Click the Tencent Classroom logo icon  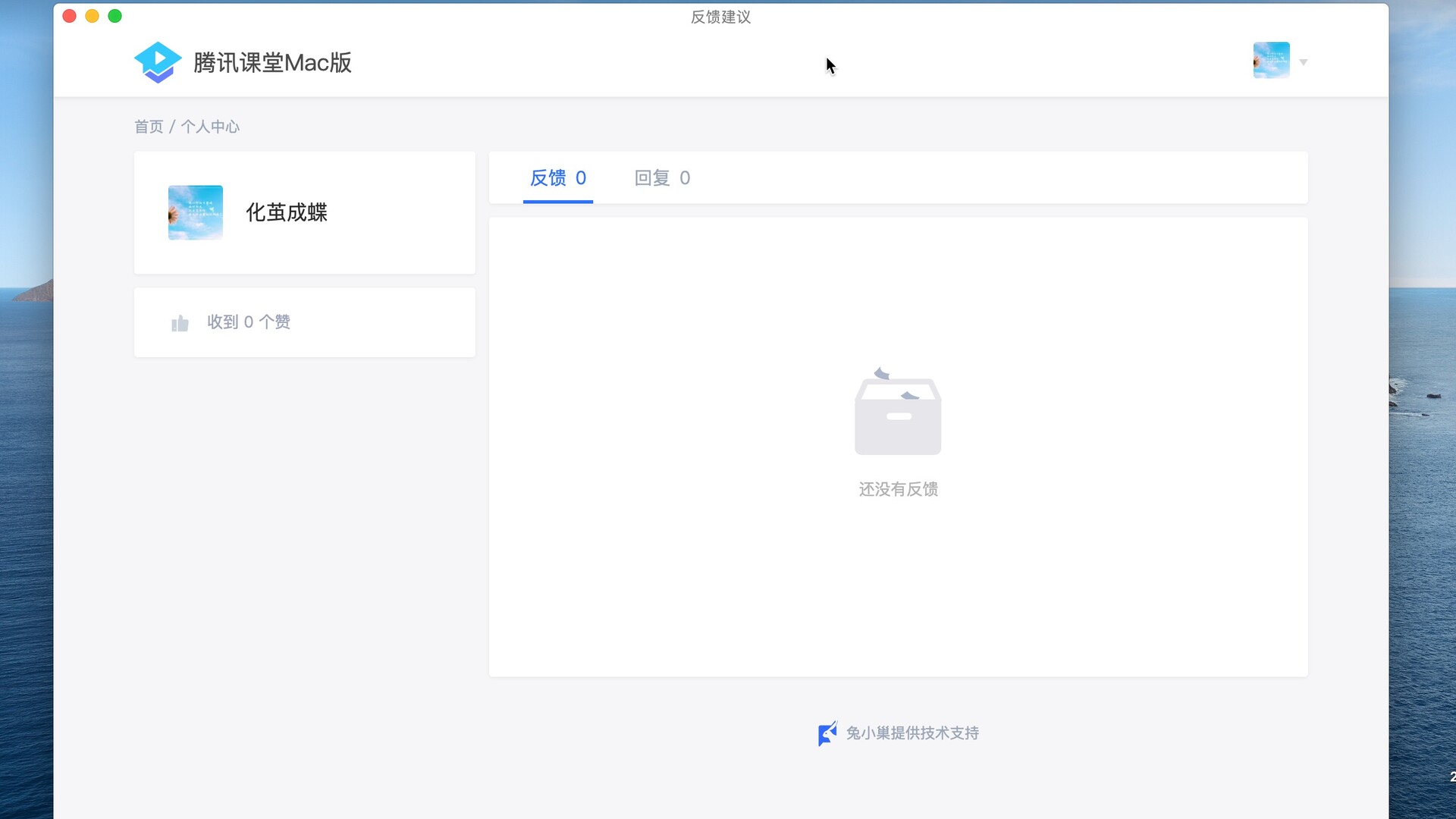point(158,62)
